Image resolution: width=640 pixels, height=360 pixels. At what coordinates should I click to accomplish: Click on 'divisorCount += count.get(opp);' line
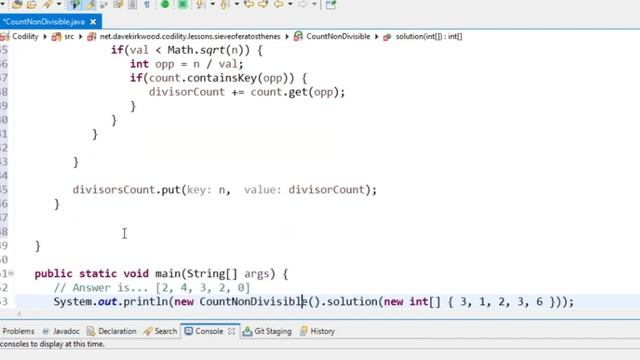(247, 92)
